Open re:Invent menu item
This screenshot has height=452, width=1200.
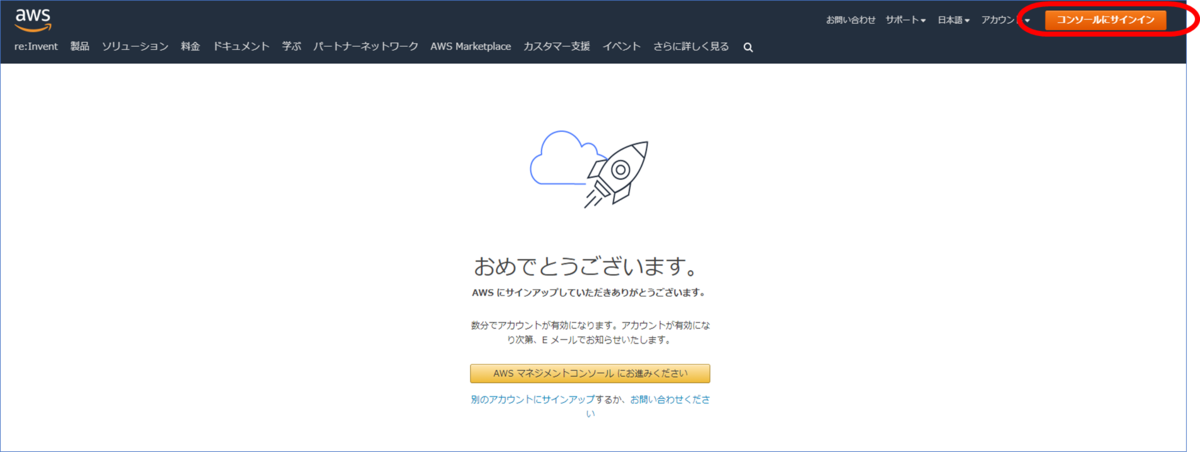(36, 46)
